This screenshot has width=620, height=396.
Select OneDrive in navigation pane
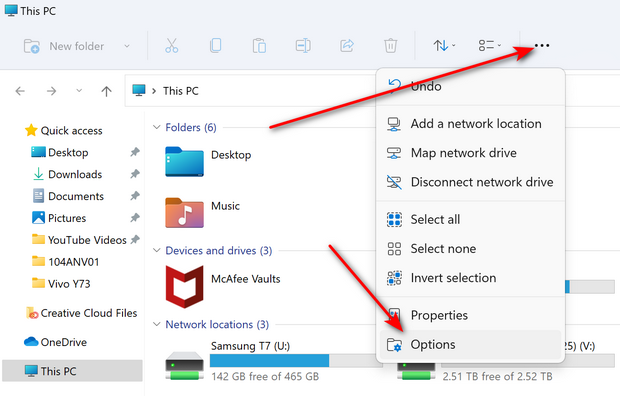(55, 342)
